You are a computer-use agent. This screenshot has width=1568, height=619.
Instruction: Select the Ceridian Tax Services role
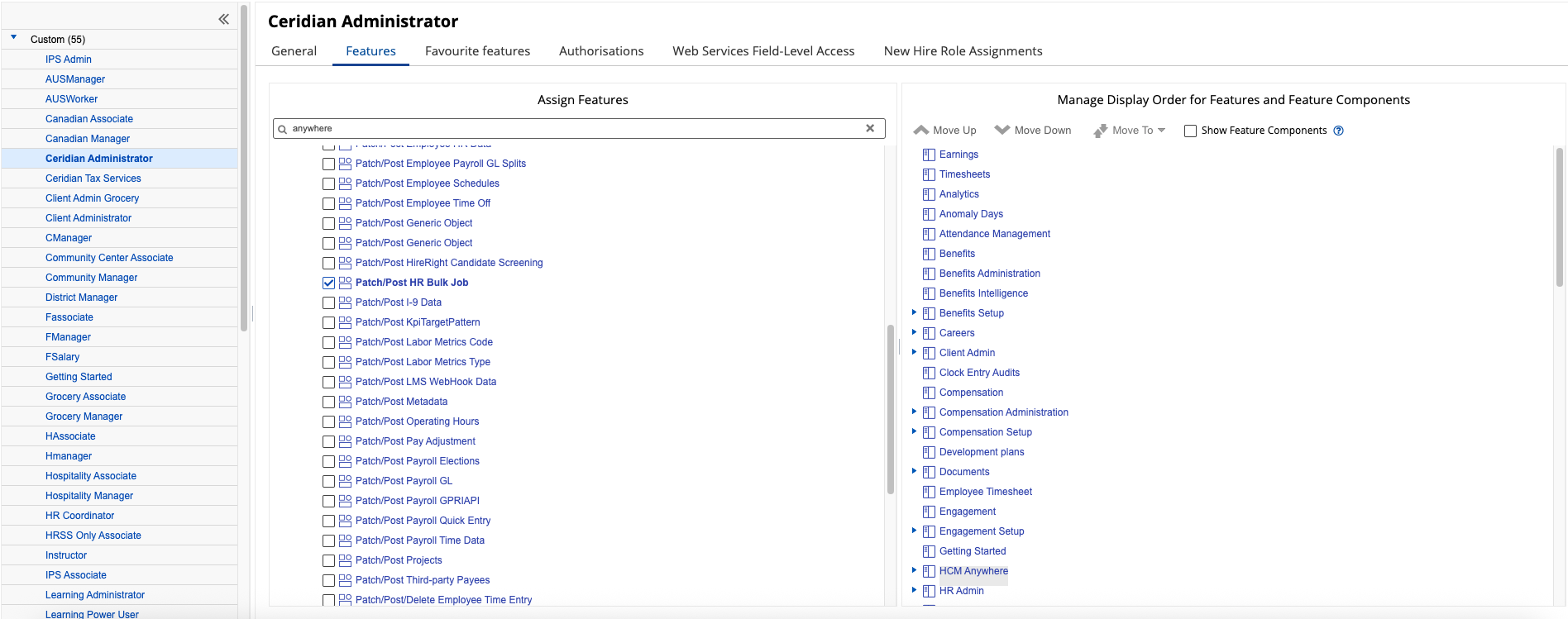[x=93, y=179]
